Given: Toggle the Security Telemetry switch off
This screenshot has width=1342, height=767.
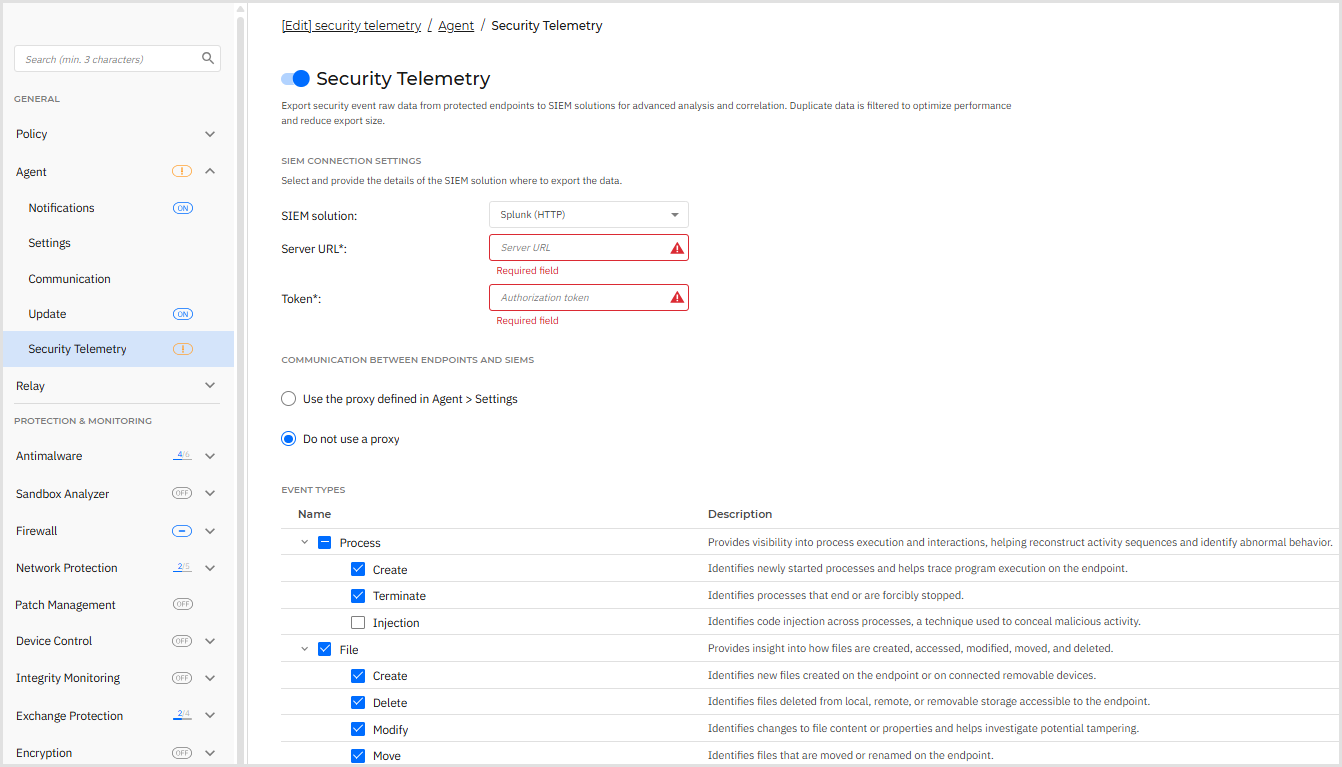Looking at the screenshot, I should click(295, 79).
